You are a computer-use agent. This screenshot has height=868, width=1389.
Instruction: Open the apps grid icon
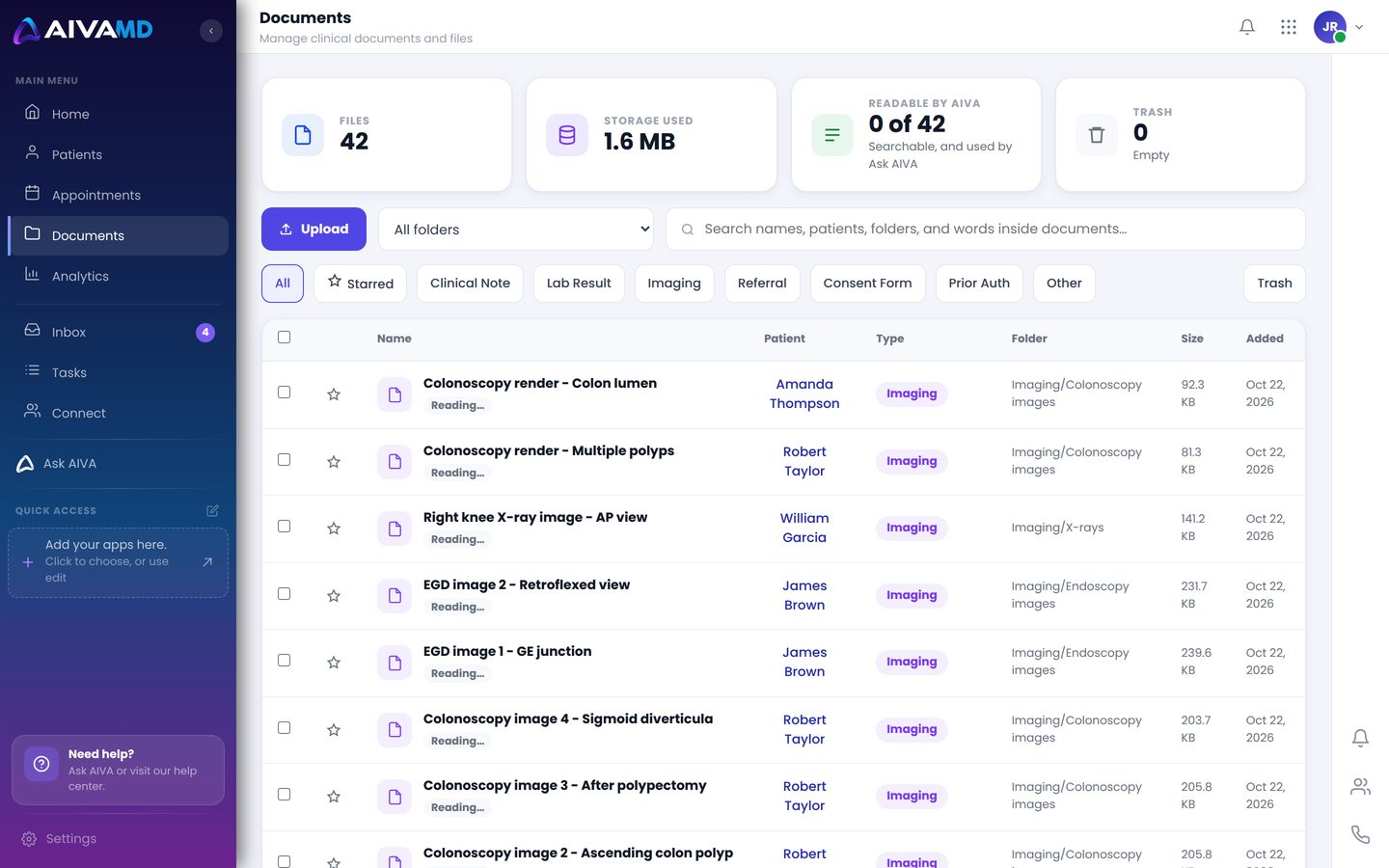pyautogui.click(x=1289, y=27)
